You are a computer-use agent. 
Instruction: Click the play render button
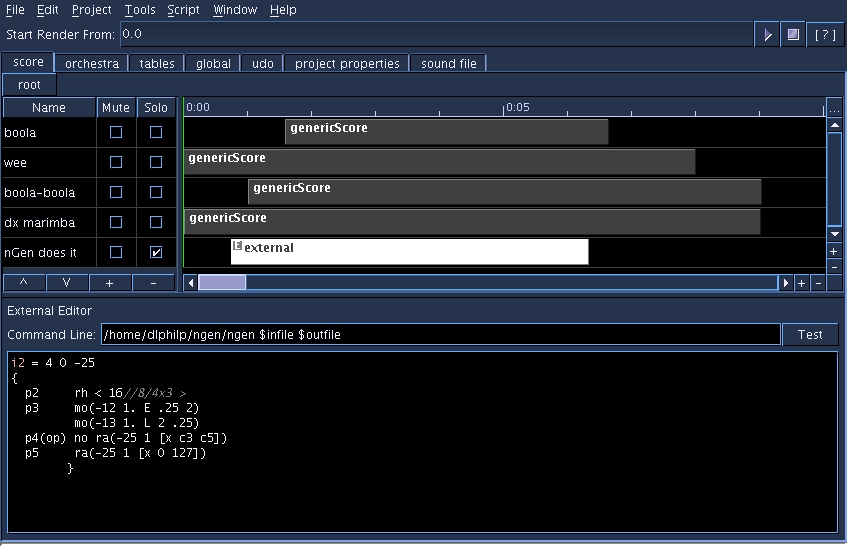click(x=767, y=35)
